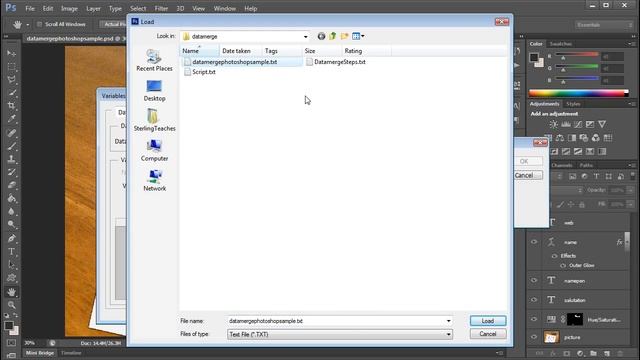Select the Zoom tool in toolbox
This screenshot has height=360, width=640.
tap(11, 304)
